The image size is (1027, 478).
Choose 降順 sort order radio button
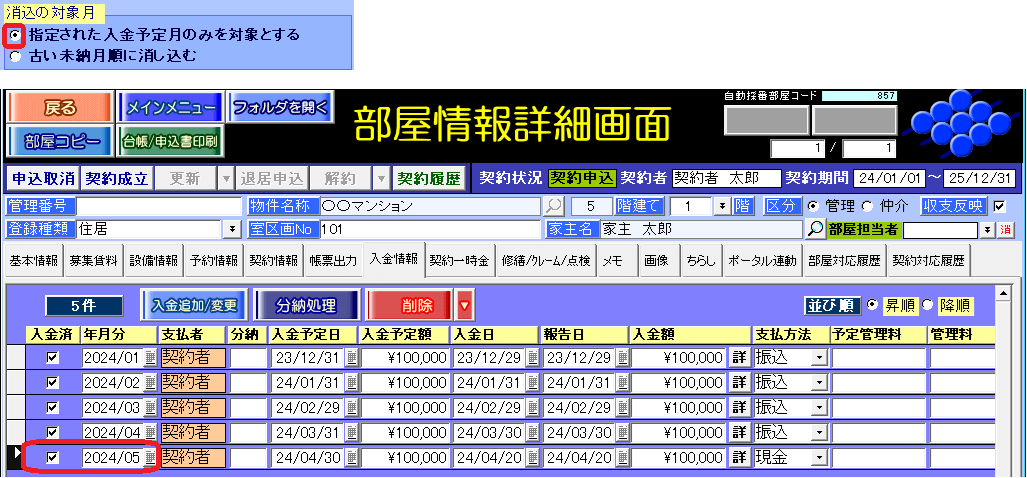point(925,305)
